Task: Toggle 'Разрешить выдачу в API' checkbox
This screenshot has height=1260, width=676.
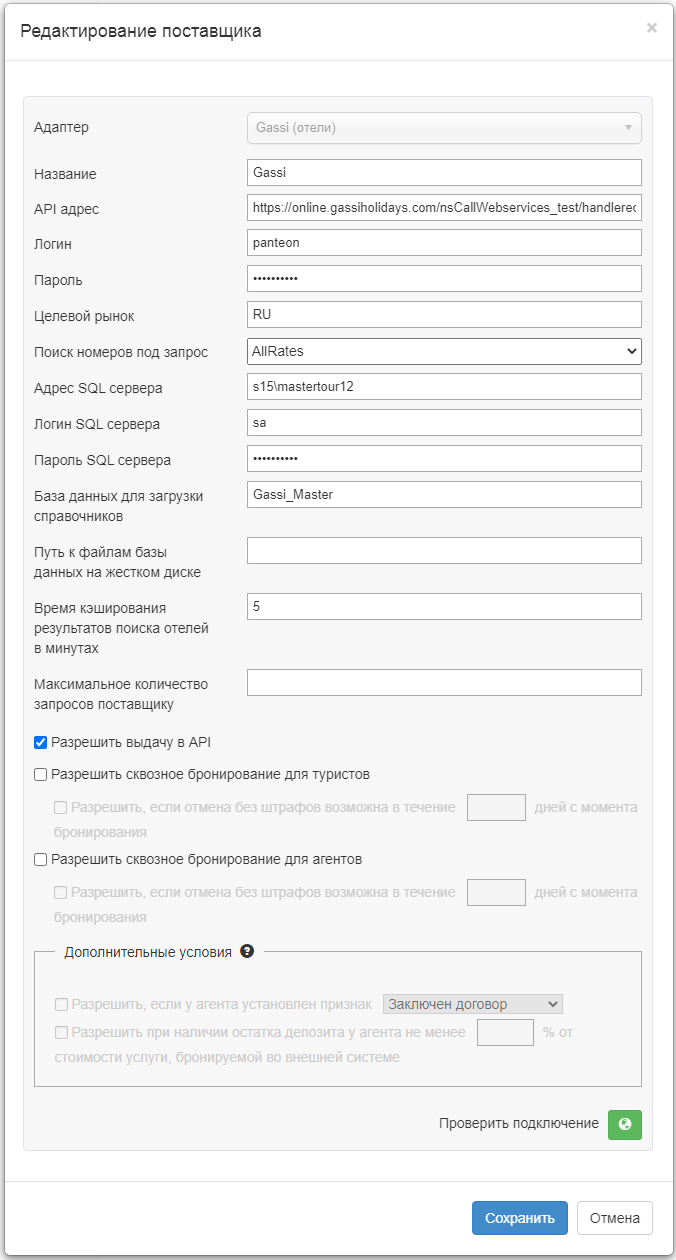Action: click(x=41, y=742)
